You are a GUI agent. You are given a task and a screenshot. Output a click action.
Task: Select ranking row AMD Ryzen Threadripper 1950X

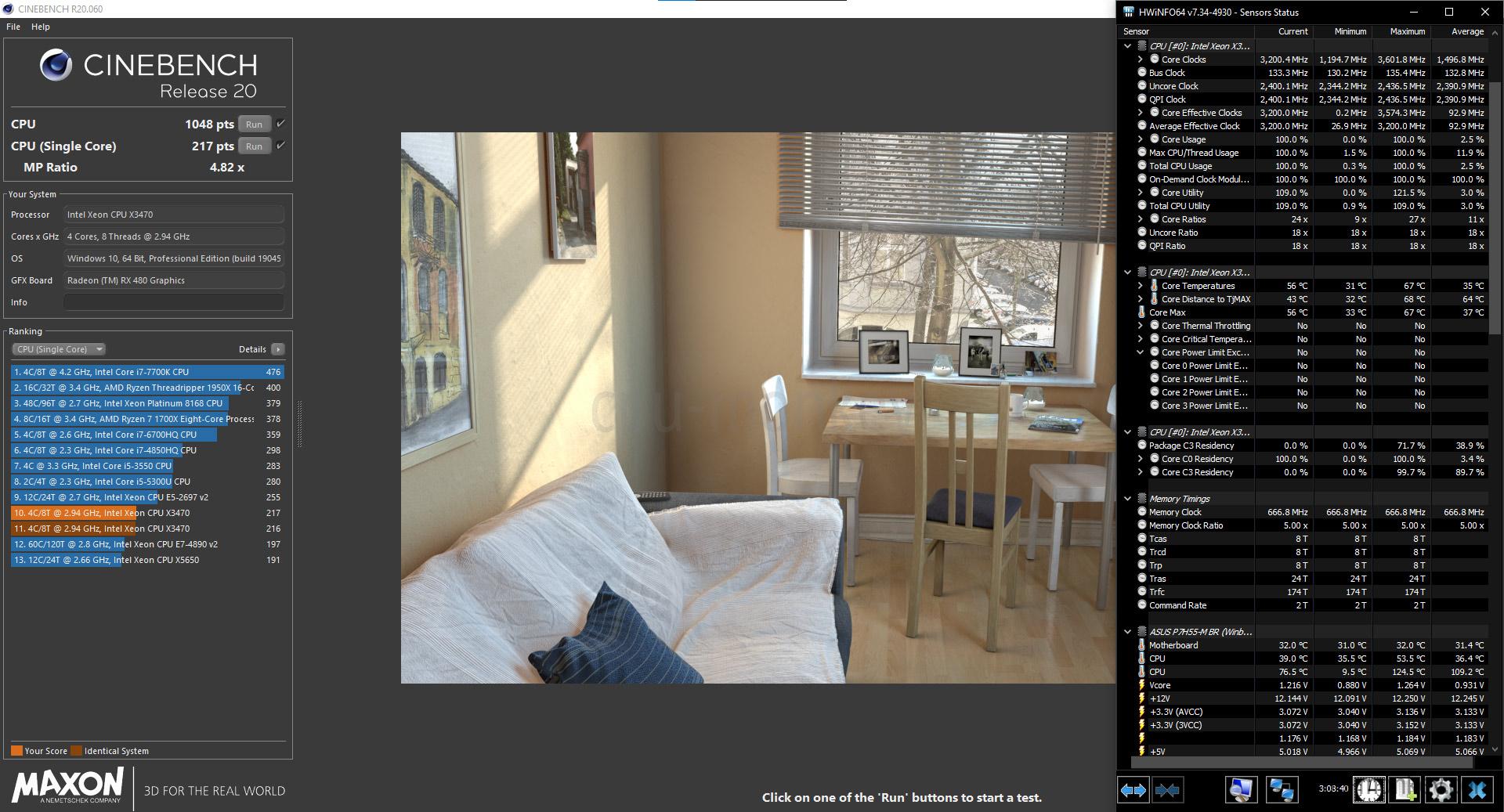pos(147,388)
